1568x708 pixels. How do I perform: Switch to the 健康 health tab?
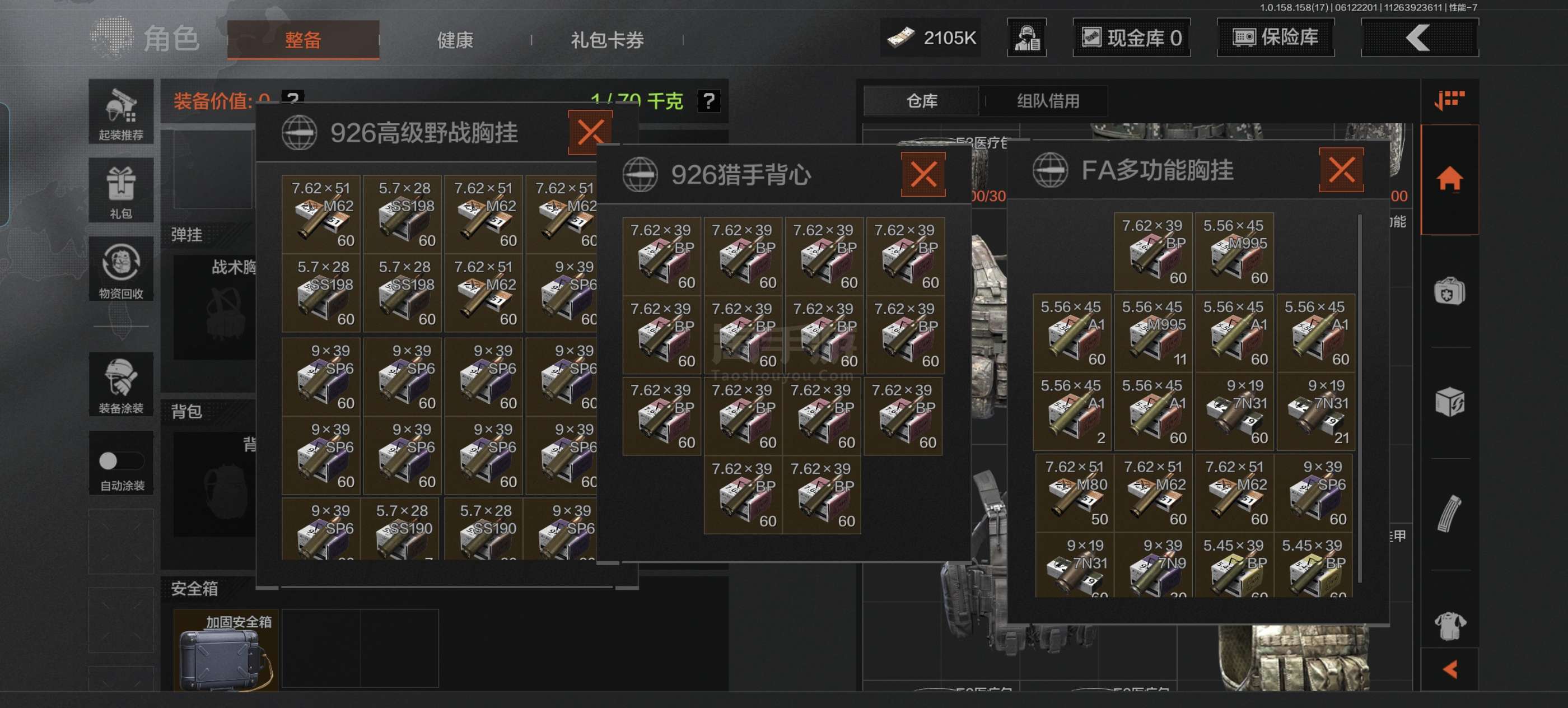point(455,40)
